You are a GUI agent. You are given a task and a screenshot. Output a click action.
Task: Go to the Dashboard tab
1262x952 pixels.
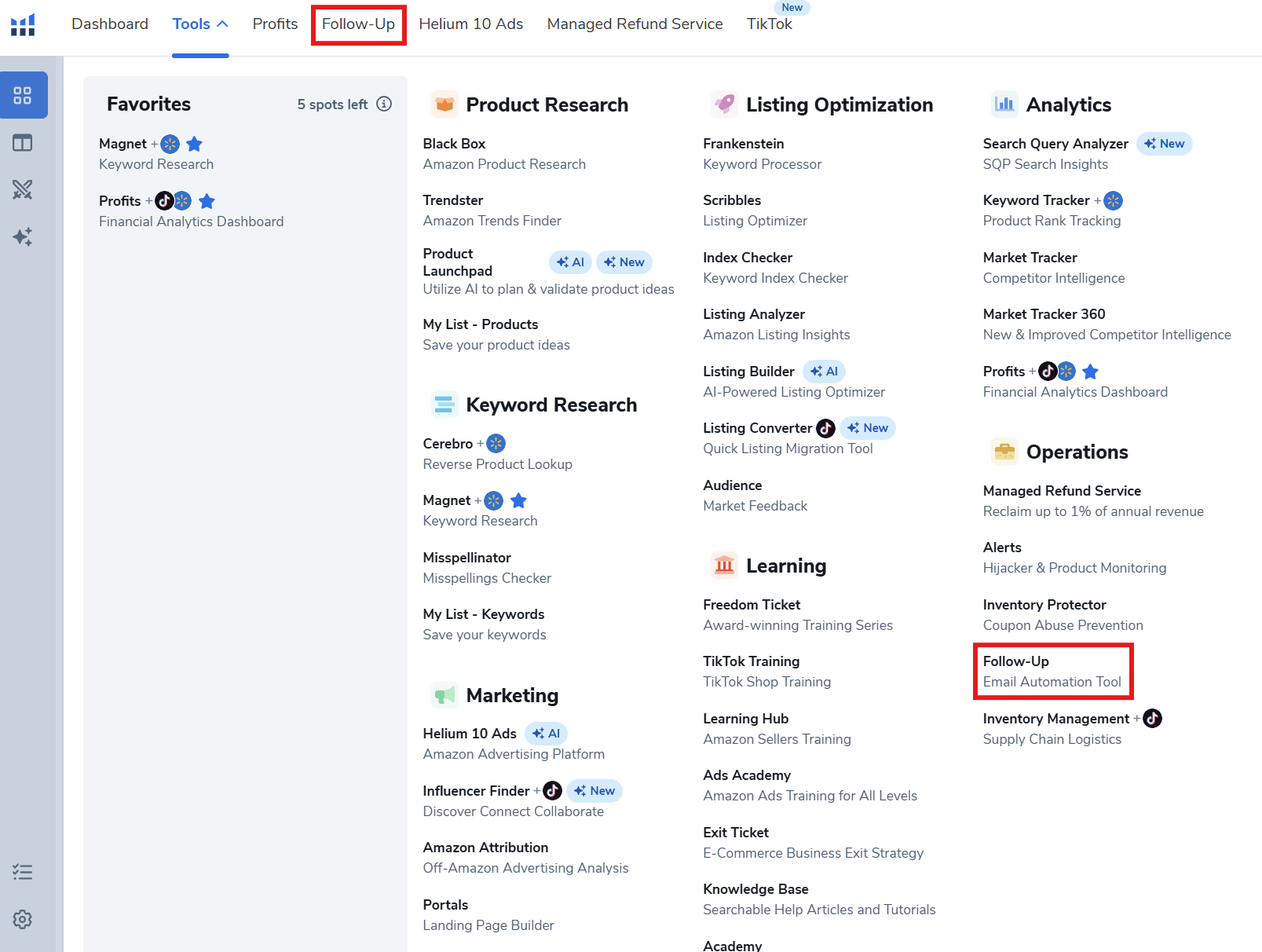tap(110, 24)
